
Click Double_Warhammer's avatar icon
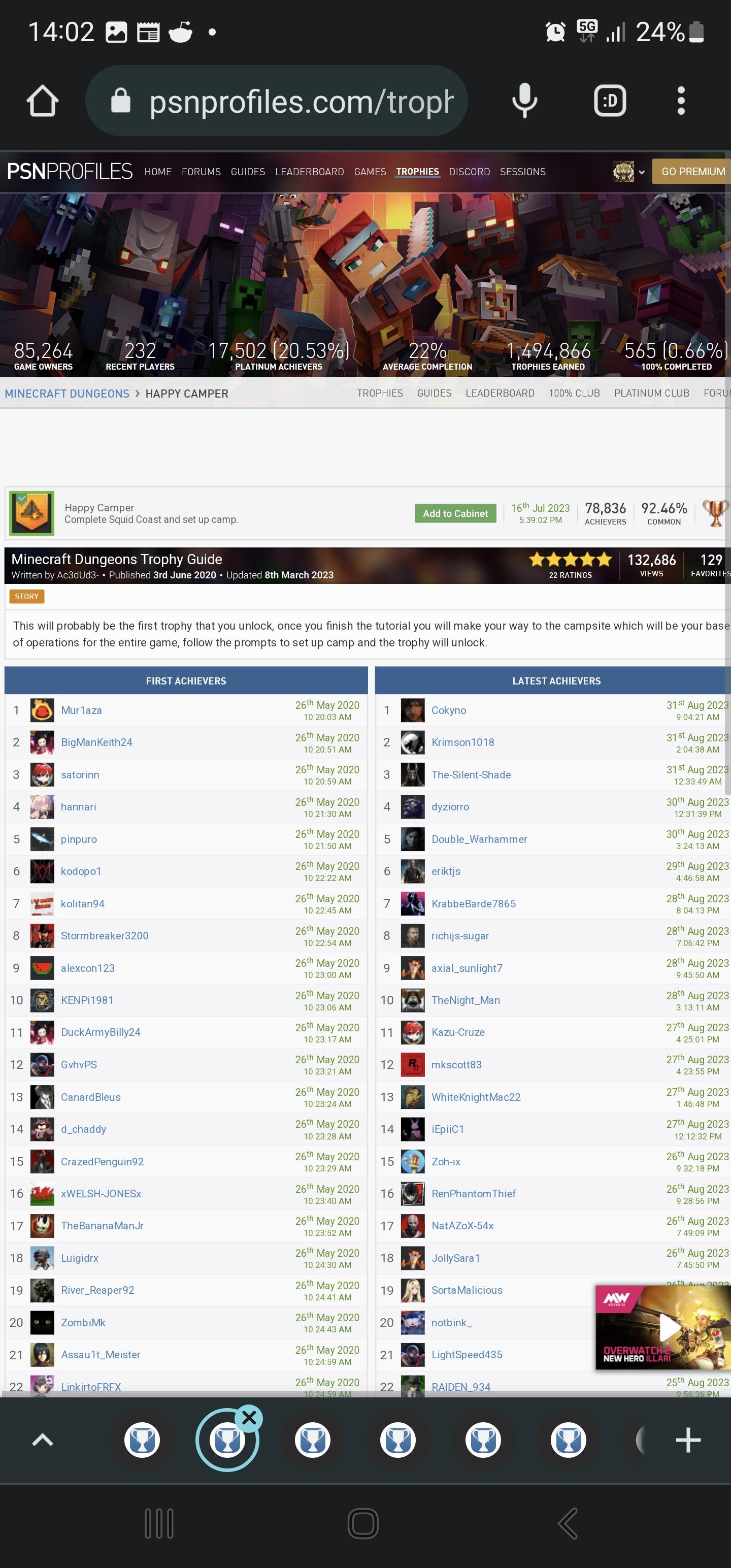pyautogui.click(x=413, y=839)
